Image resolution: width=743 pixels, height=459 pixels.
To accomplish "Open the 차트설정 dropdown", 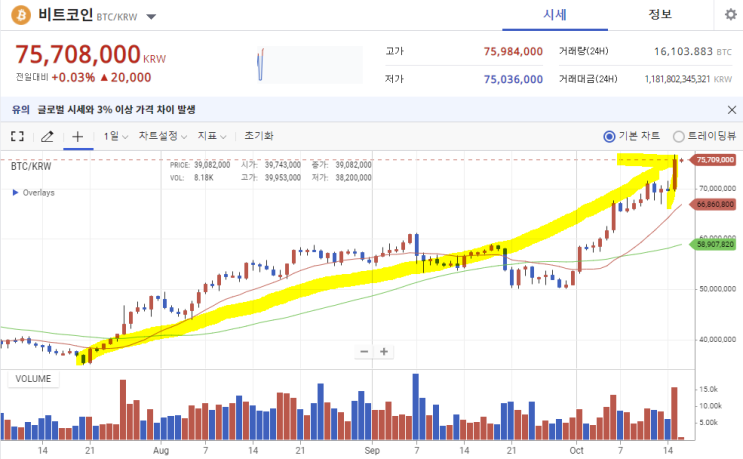I will tap(163, 136).
